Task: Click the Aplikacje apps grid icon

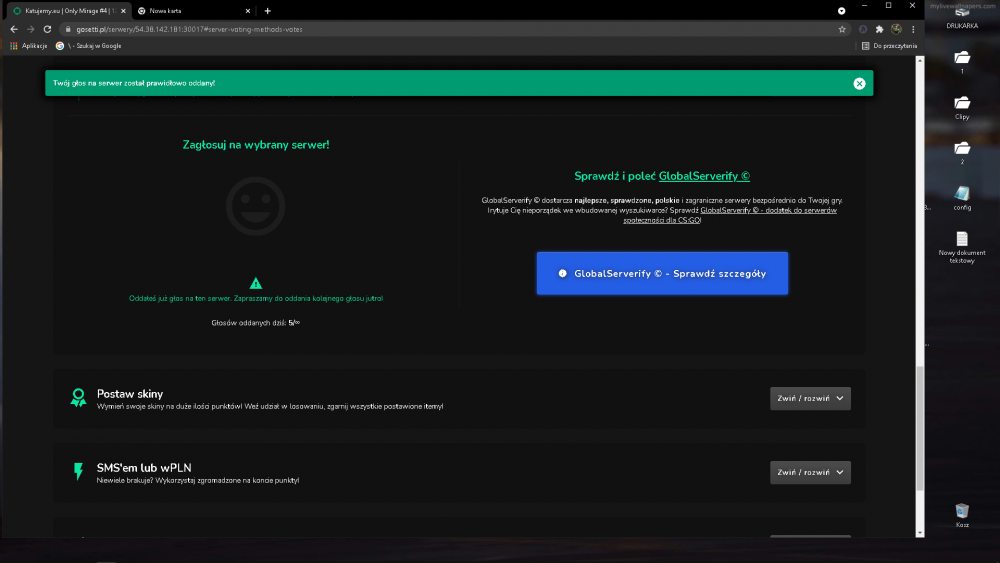Action: coord(14,46)
